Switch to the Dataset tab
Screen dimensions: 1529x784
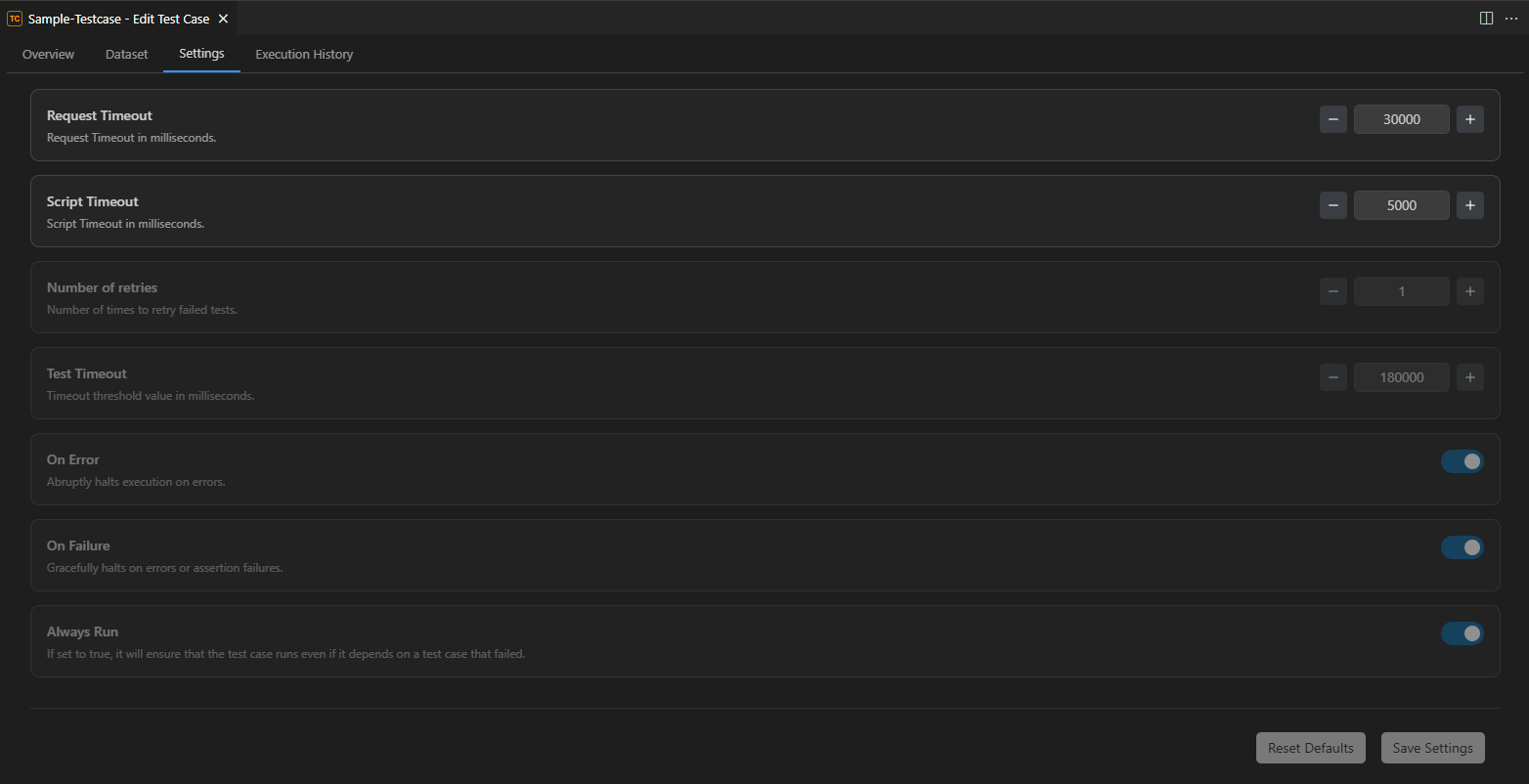126,55
